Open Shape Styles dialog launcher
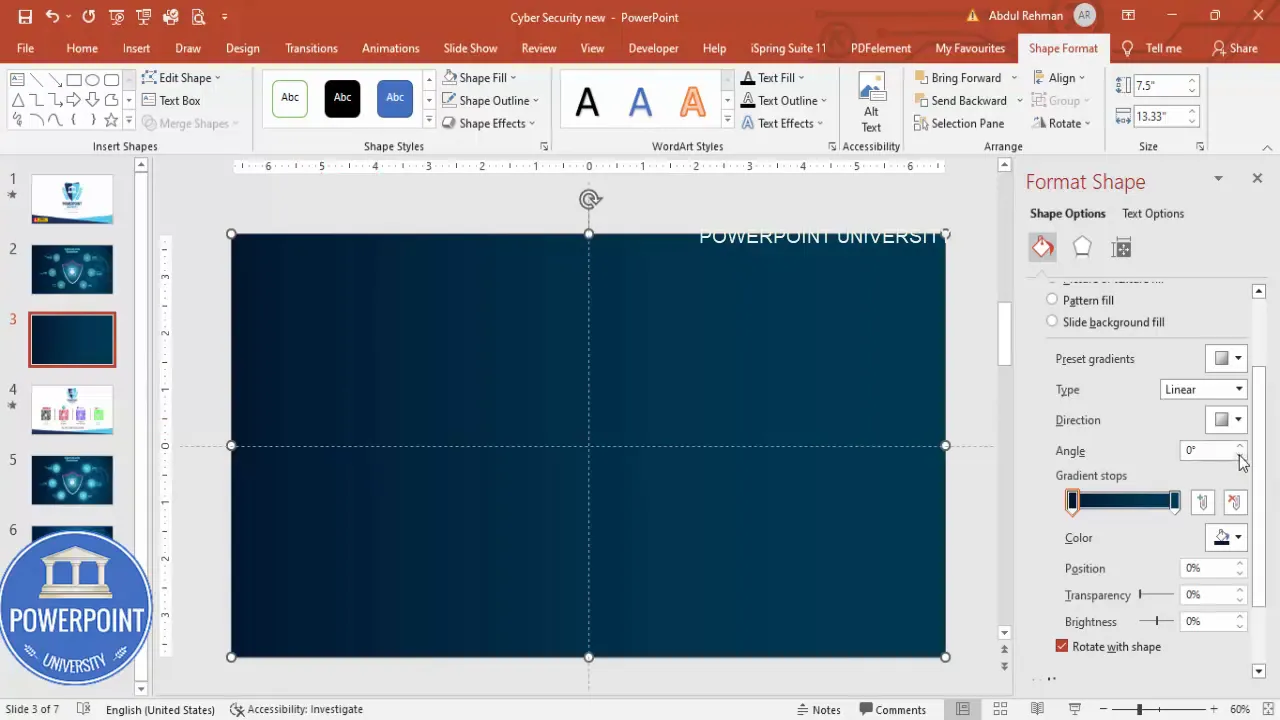The height and width of the screenshot is (720, 1280). [x=544, y=146]
